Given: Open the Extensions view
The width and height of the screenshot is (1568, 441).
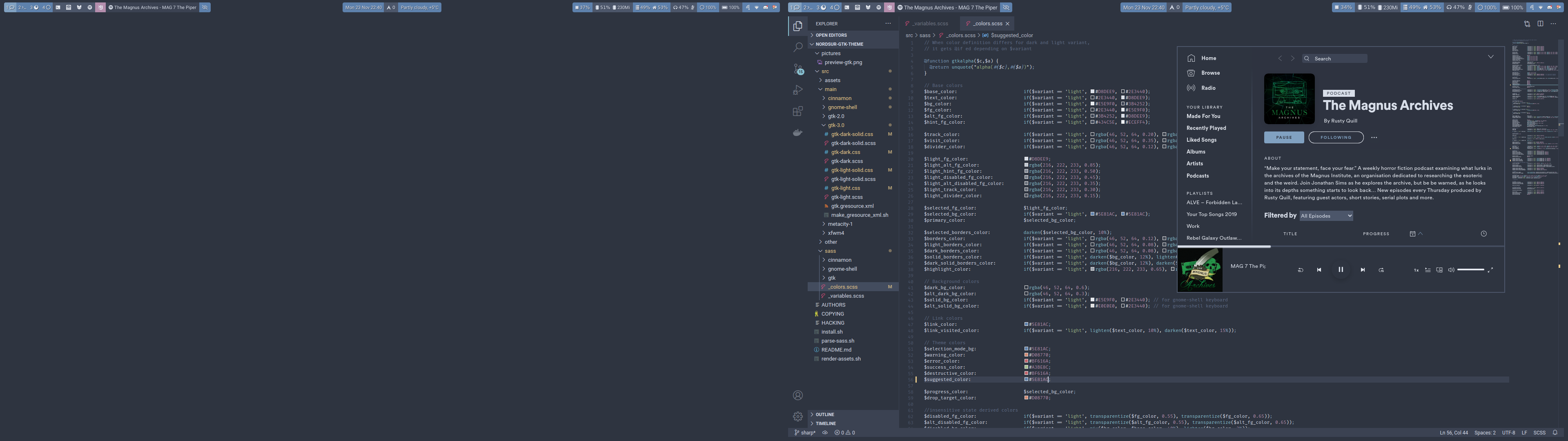Looking at the screenshot, I should coord(797,111).
